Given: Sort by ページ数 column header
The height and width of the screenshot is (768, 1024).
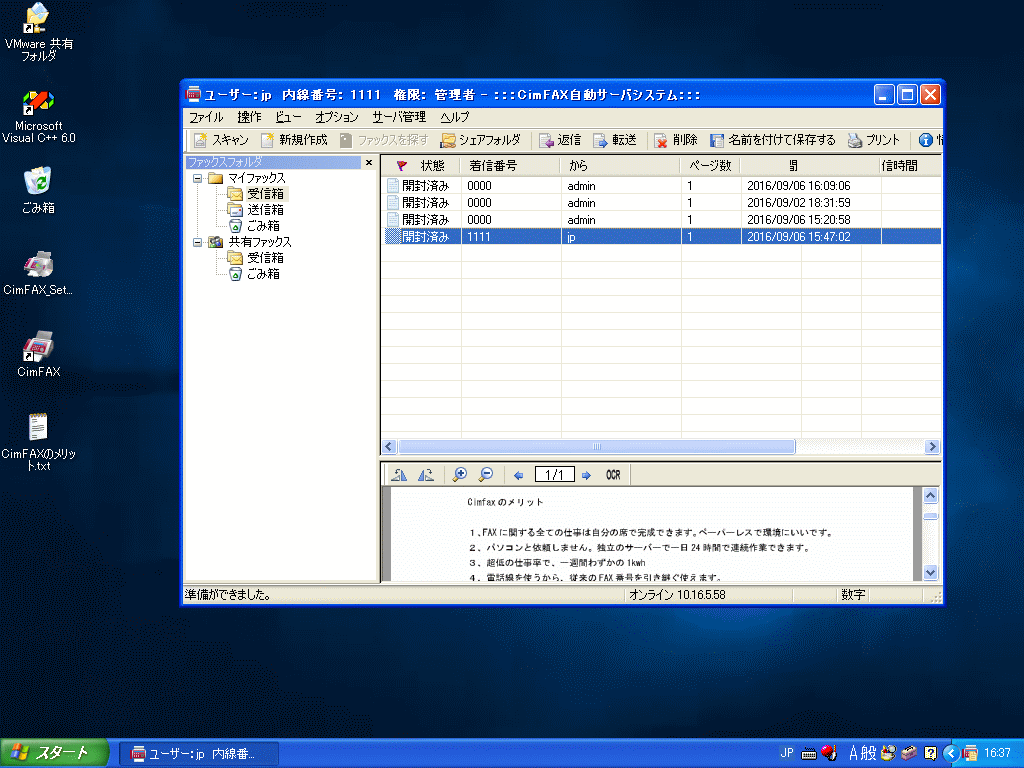Looking at the screenshot, I should point(710,166).
